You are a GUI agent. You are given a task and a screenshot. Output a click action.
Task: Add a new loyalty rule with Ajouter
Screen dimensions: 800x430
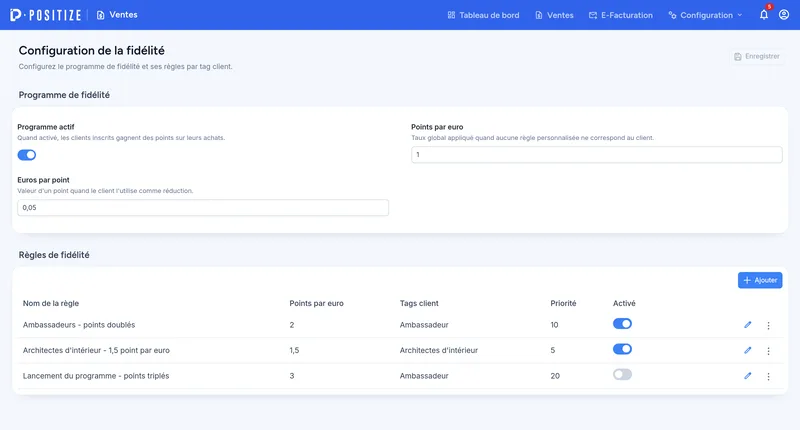[x=760, y=280]
